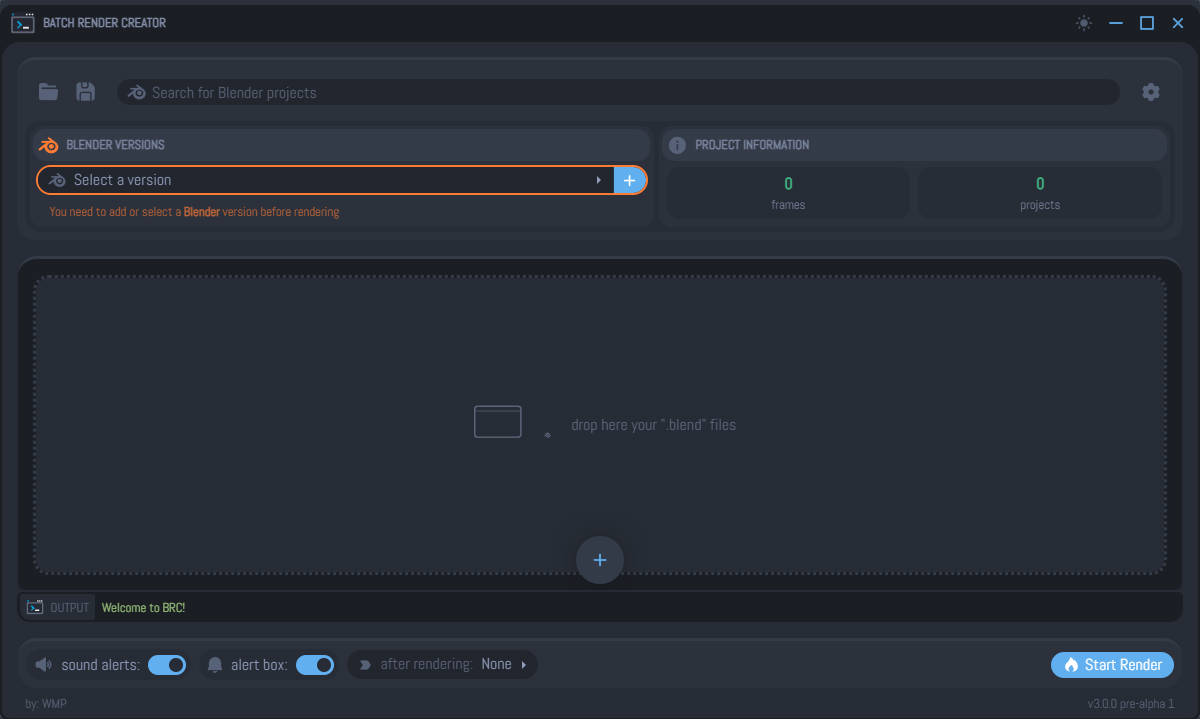Click the save floppy disk icon
Image resolution: width=1200 pixels, height=719 pixels.
click(86, 92)
